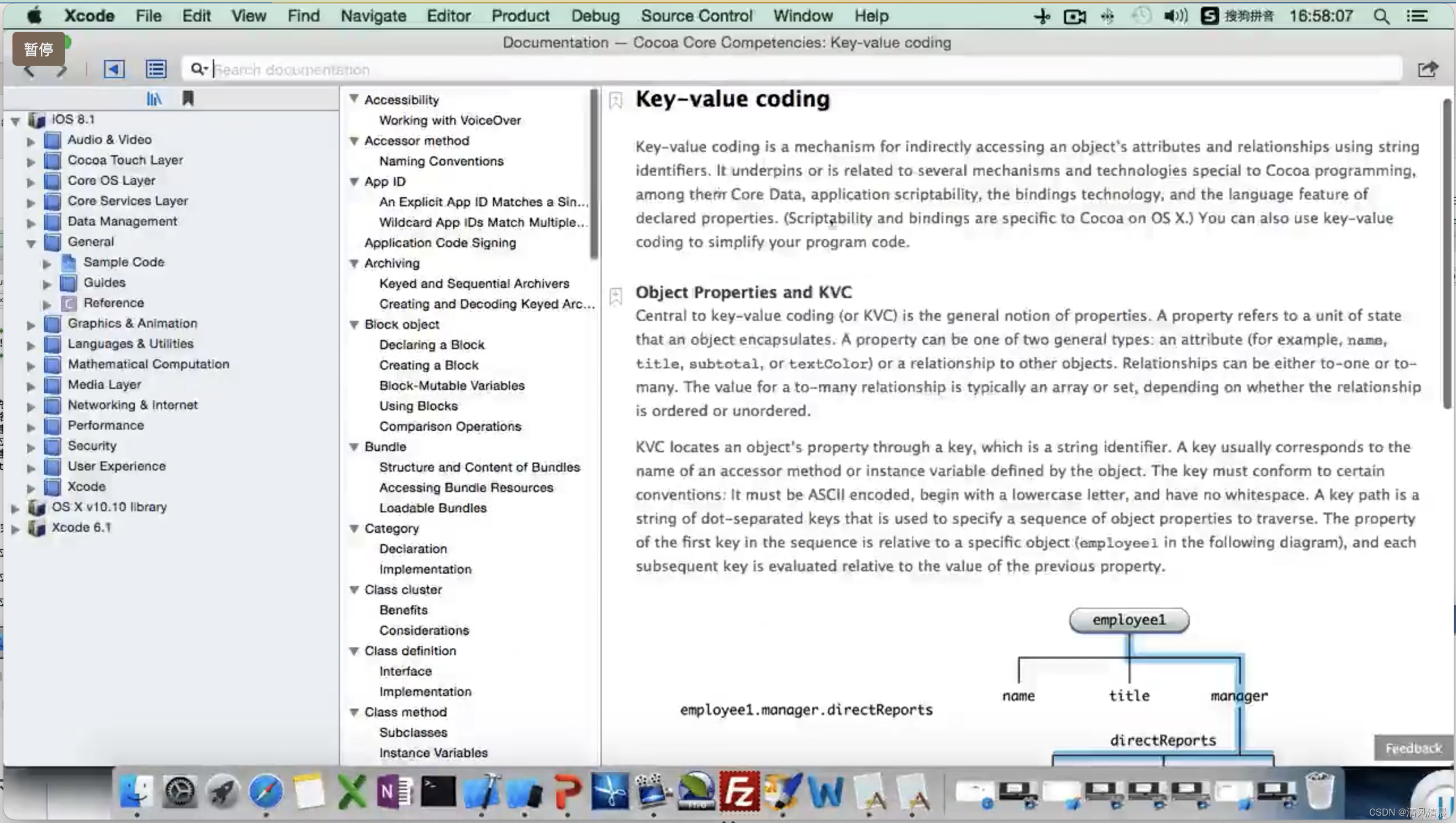The width and height of the screenshot is (1456, 823).
Task: Click the bookmarks icon in toolbar
Action: point(187,97)
